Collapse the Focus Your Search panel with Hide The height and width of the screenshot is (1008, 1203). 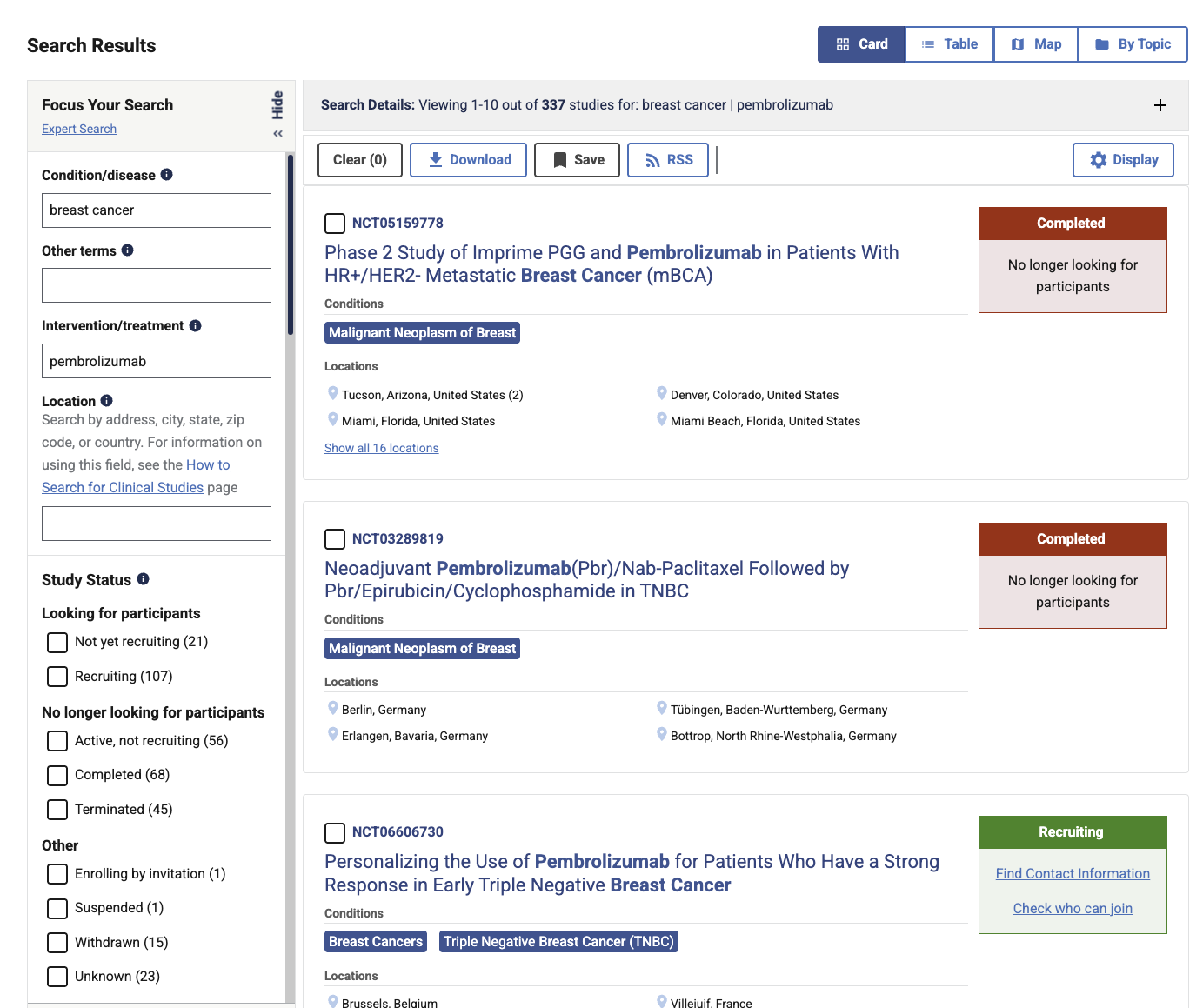[277, 116]
